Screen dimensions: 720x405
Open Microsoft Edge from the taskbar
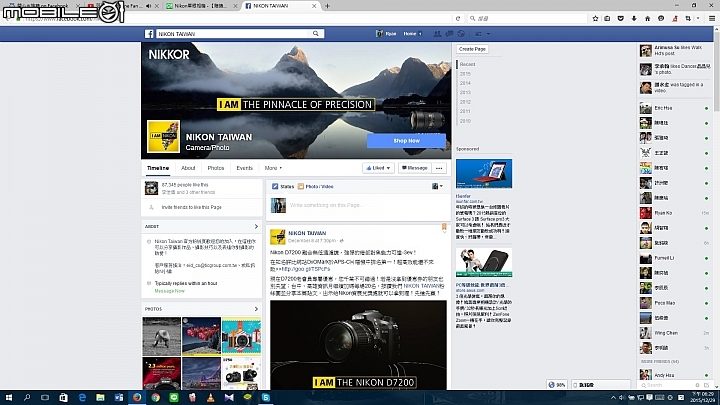click(82, 398)
